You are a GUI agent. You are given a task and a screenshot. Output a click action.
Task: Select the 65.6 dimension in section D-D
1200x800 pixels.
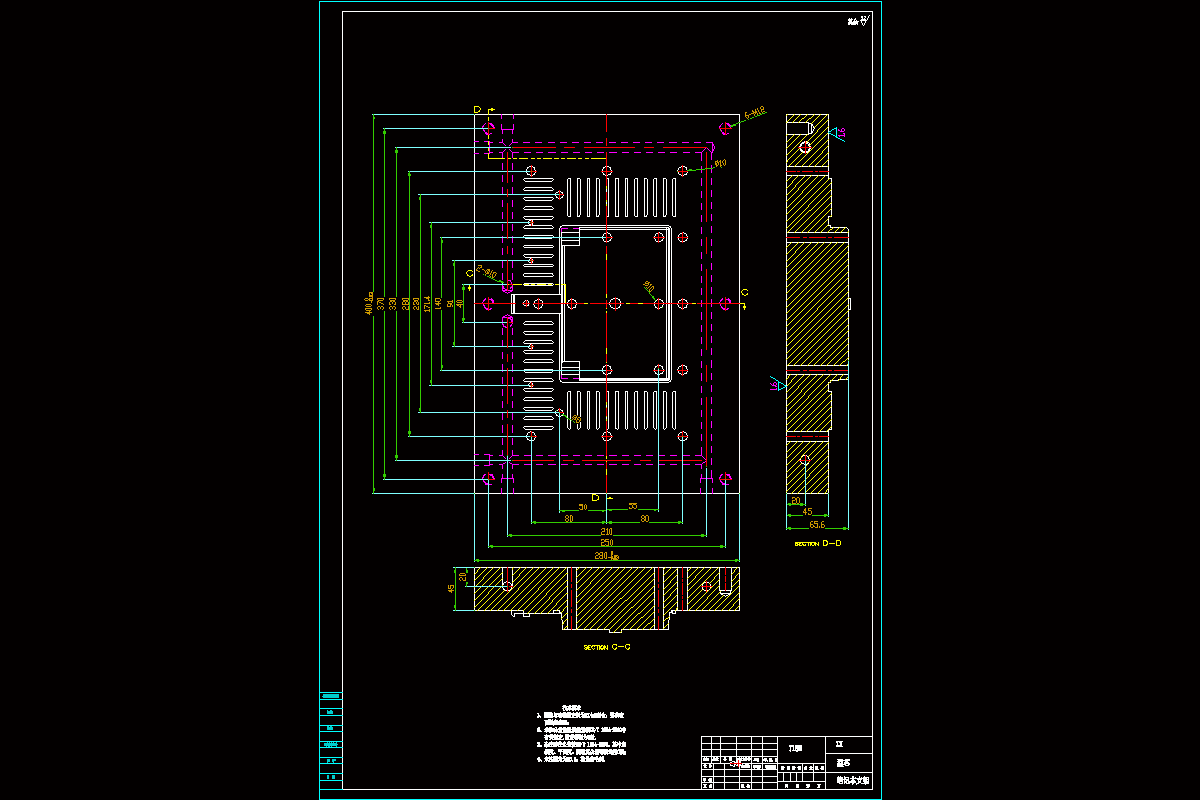[817, 524]
